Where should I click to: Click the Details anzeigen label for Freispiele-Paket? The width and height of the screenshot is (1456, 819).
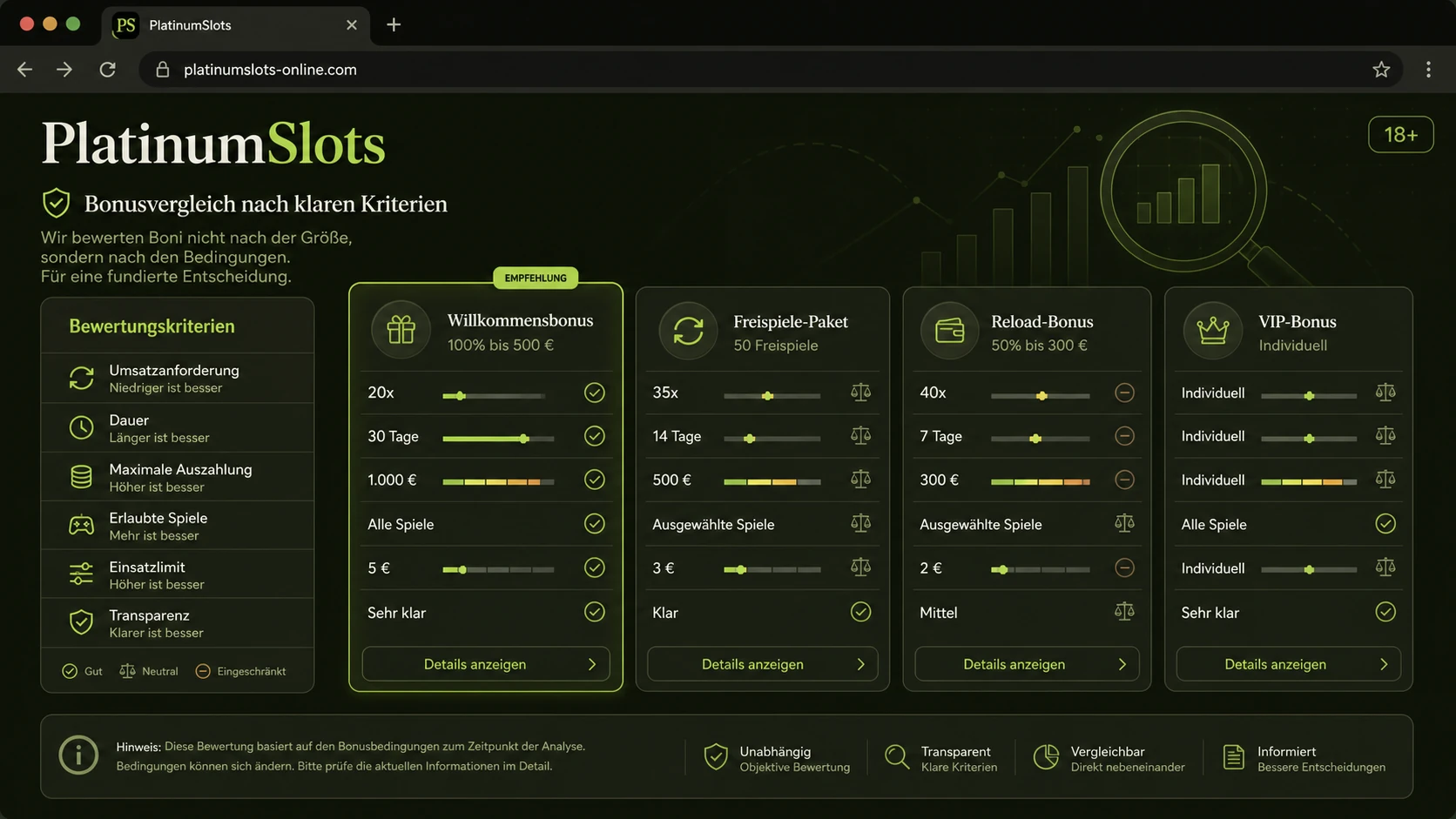[752, 664]
